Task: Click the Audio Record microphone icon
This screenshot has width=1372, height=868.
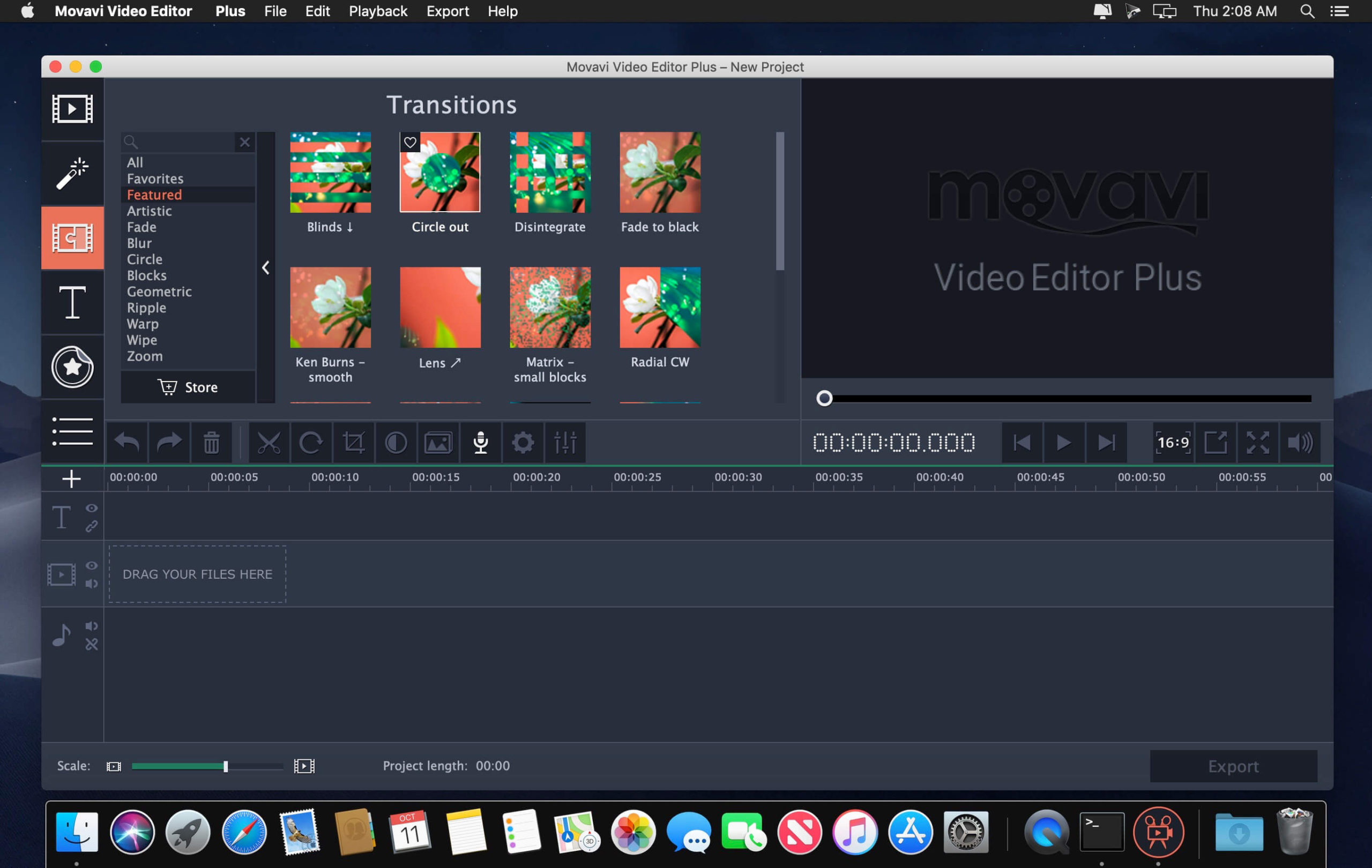Action: coord(481,442)
